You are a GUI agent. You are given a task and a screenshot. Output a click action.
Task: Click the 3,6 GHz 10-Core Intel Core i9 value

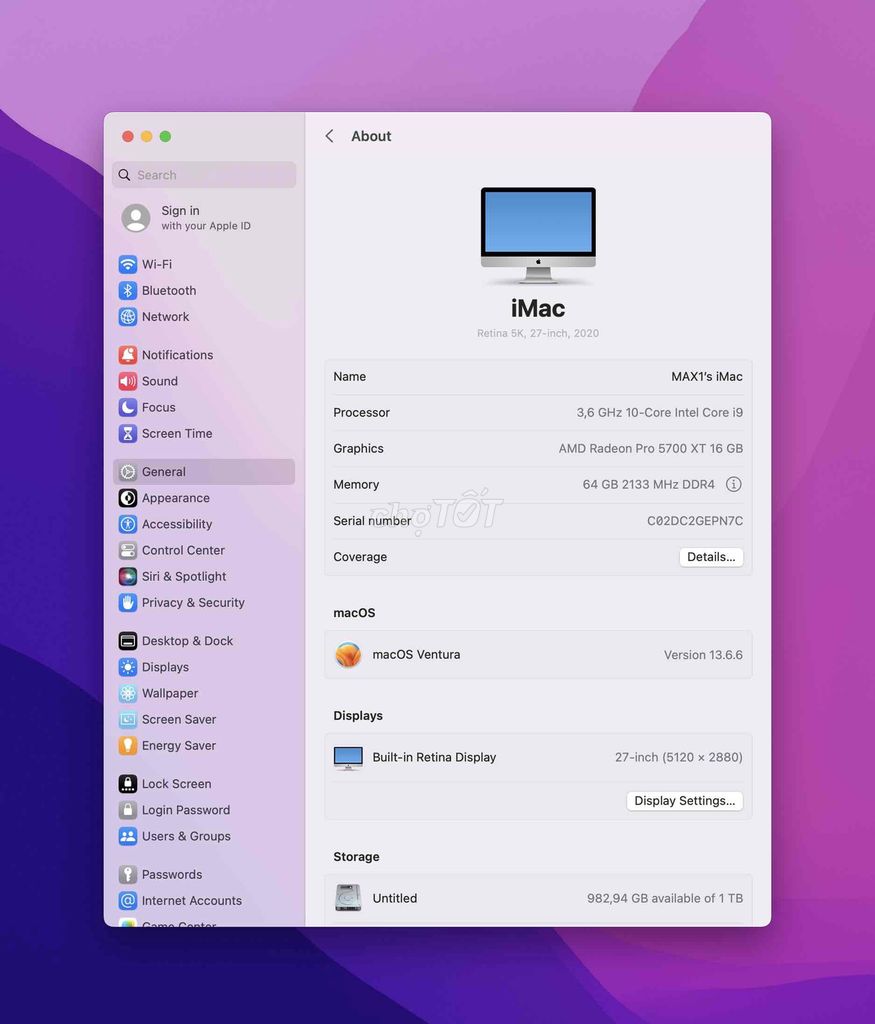click(x=660, y=413)
